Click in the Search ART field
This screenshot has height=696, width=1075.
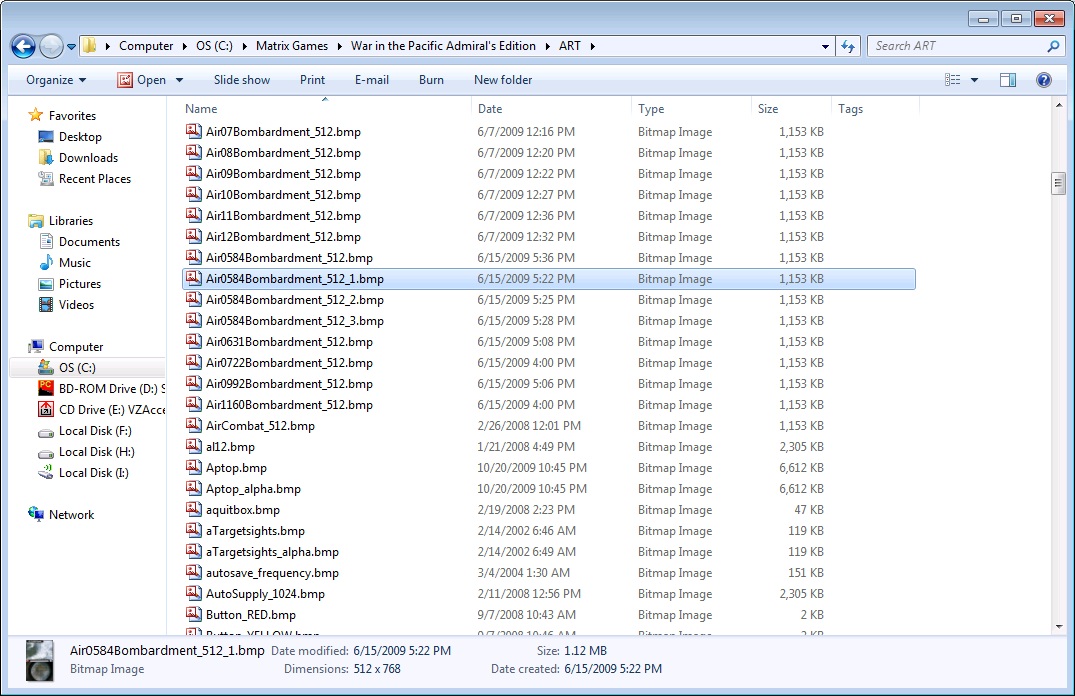960,46
